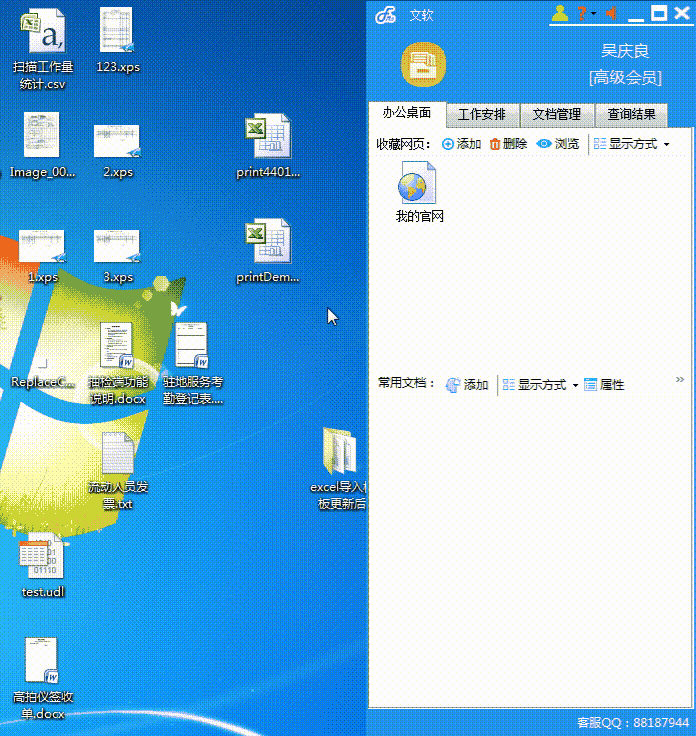The height and width of the screenshot is (736, 696).
Task: Select the excel导入 folder on desktop
Action: tap(340, 469)
